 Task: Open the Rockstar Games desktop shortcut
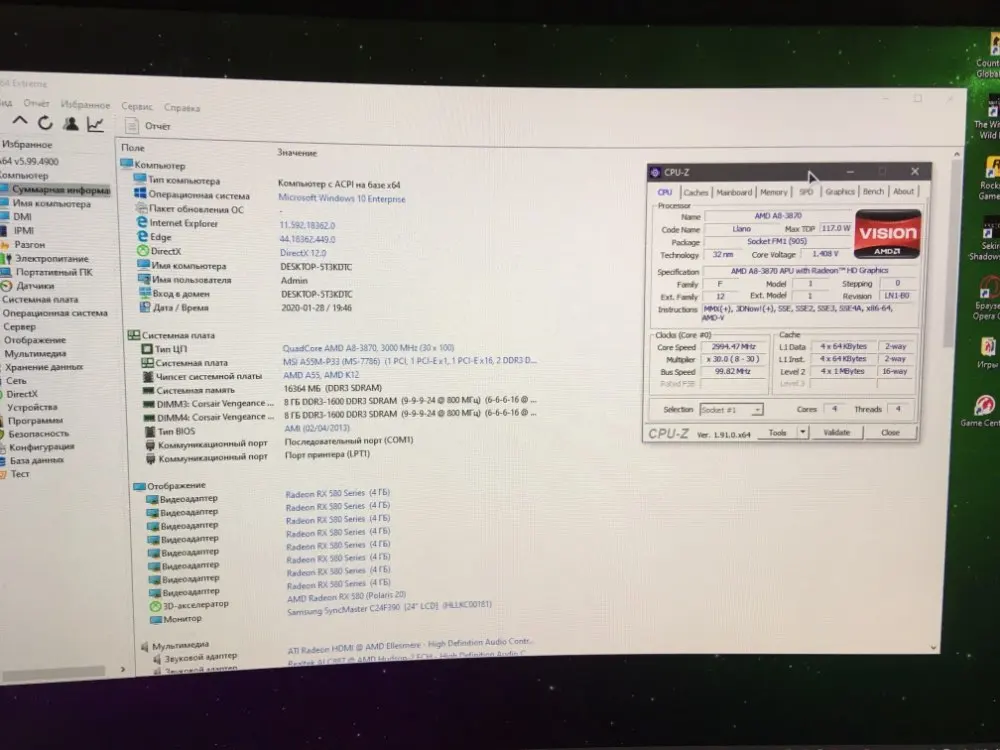990,179
